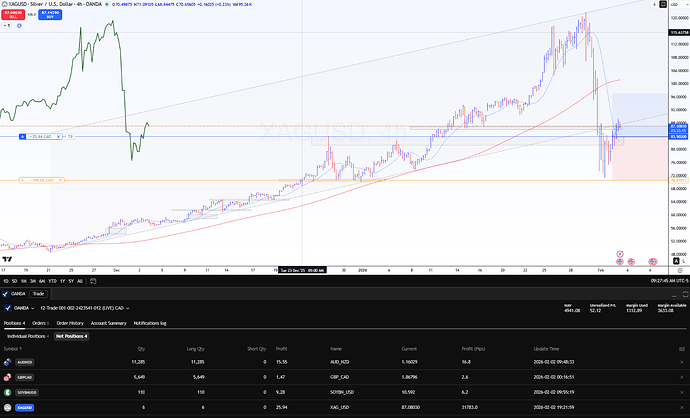Click the AUDNZD flag icon in positions

pyautogui.click(x=7, y=362)
